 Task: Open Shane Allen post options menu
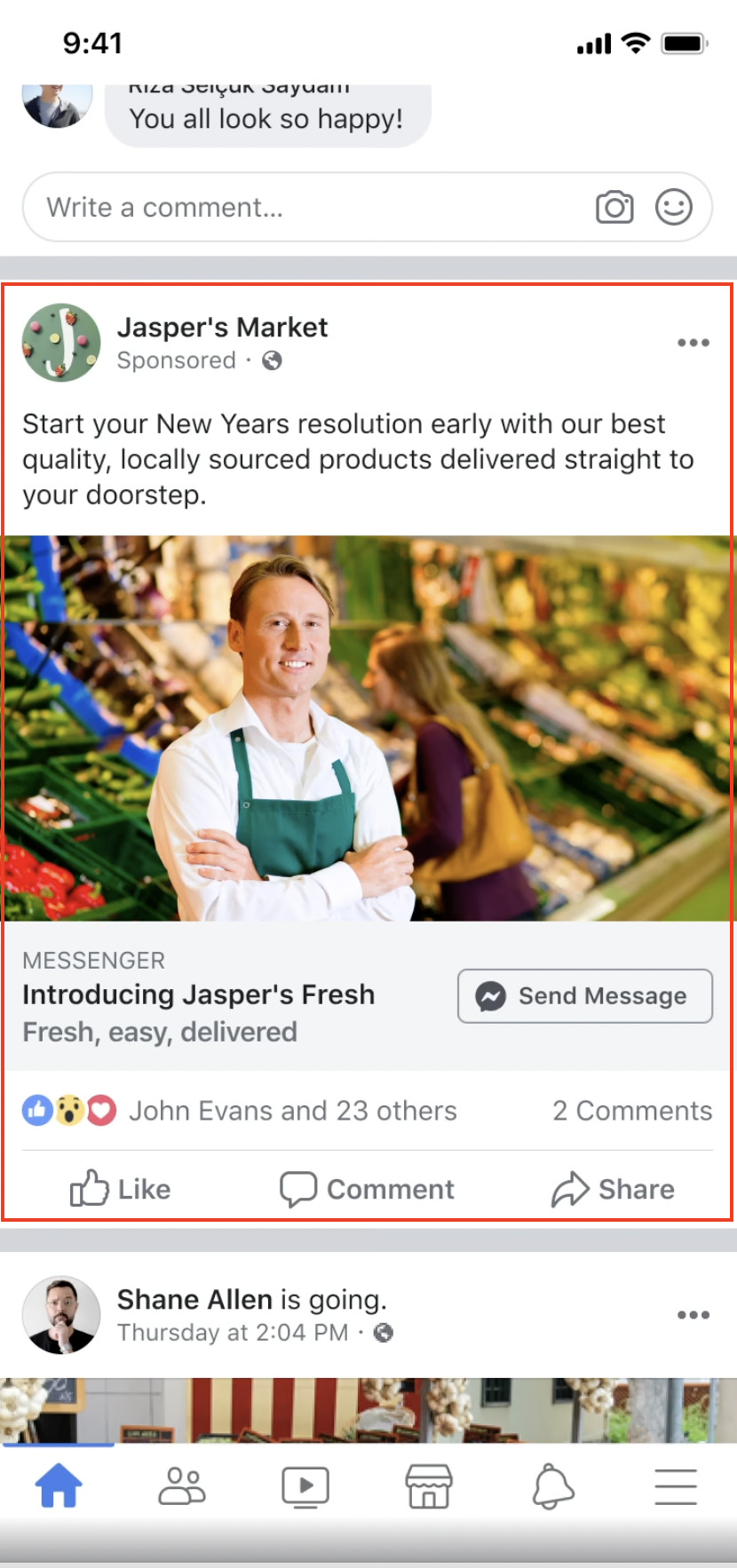click(x=693, y=1315)
